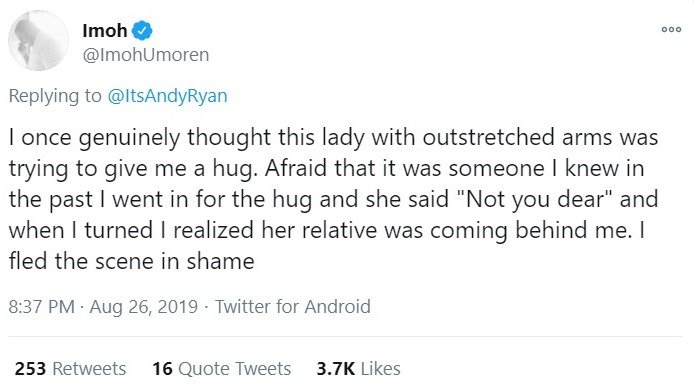
Task: Click the Replying to label
Action: [x=55, y=96]
